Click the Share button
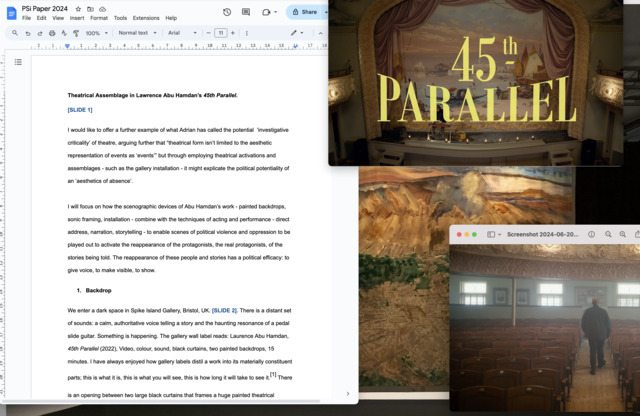Image resolution: width=640 pixels, height=416 pixels. [304, 12]
